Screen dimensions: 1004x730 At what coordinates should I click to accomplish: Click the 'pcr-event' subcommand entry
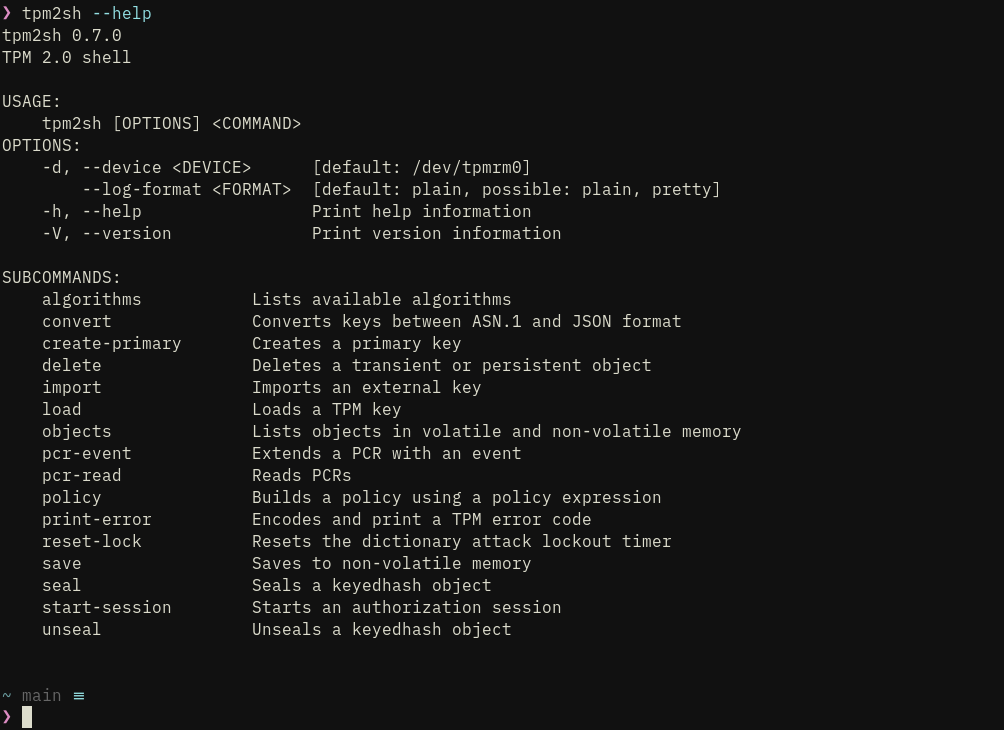point(86,454)
